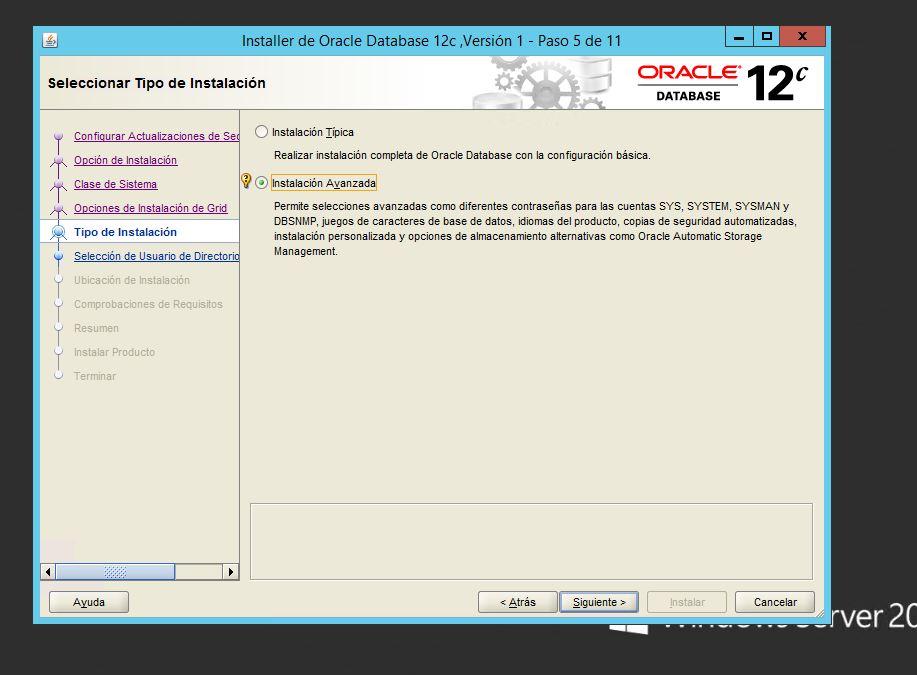Image resolution: width=917 pixels, height=675 pixels.
Task: Select the Instalación Típica radio button
Action: (261, 132)
